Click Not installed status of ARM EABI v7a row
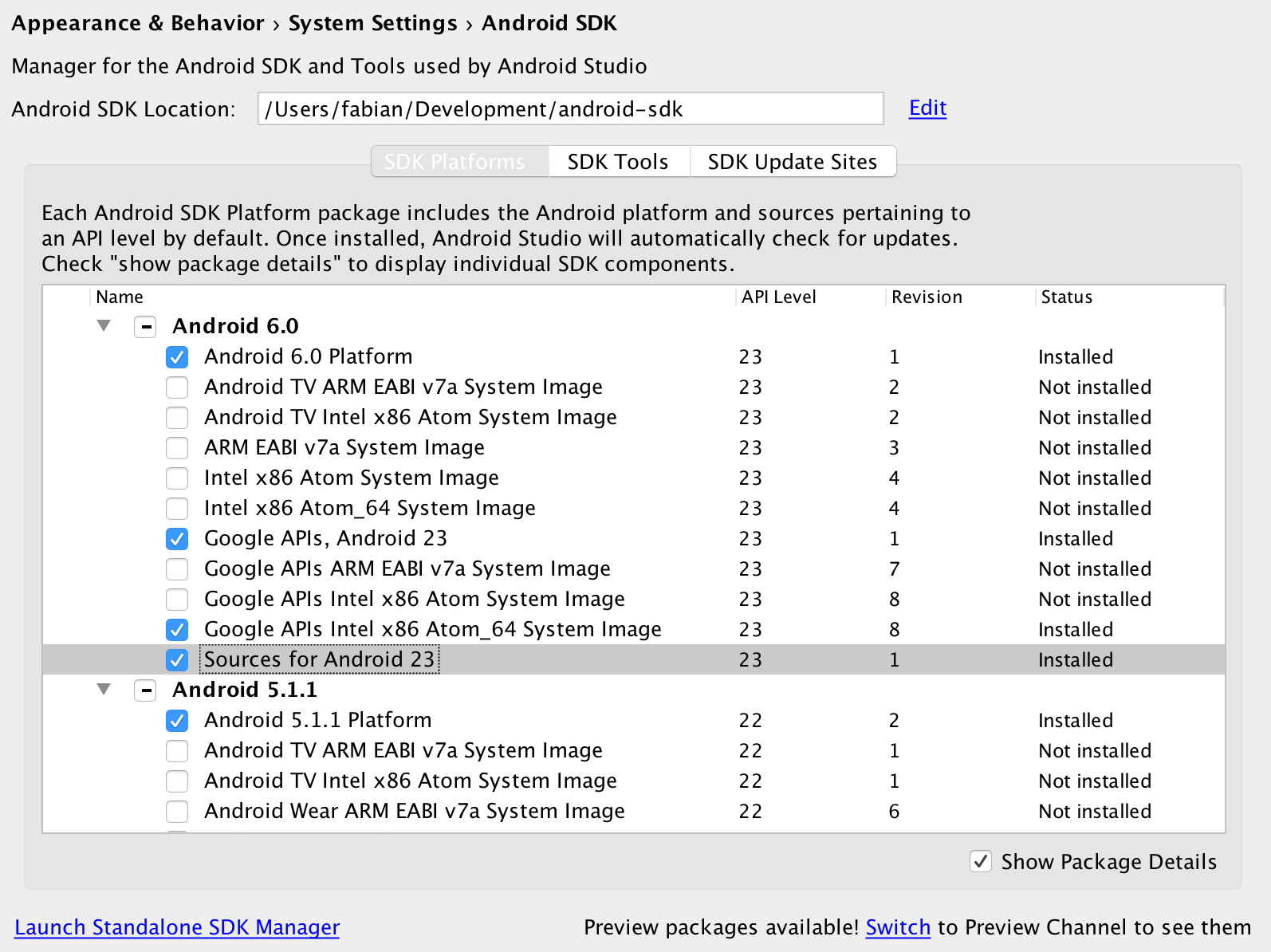 [1095, 448]
